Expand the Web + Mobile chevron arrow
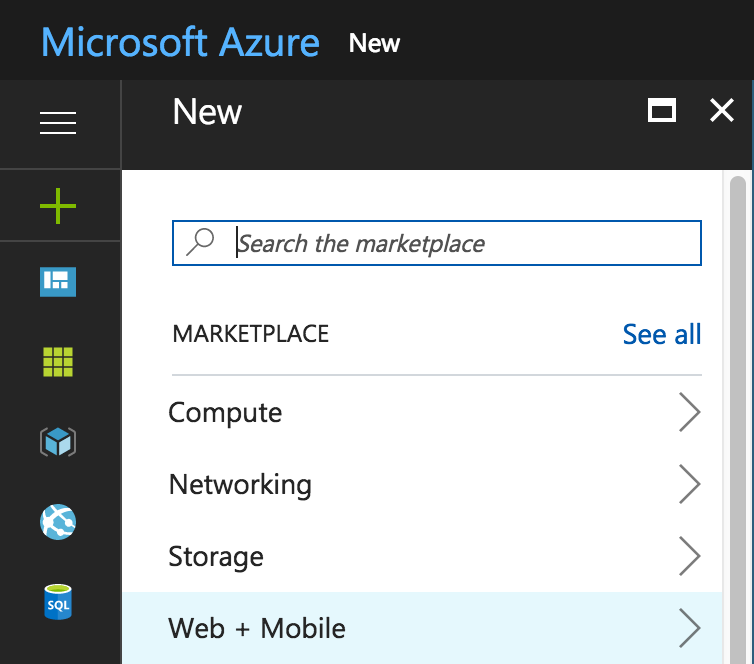 [689, 628]
